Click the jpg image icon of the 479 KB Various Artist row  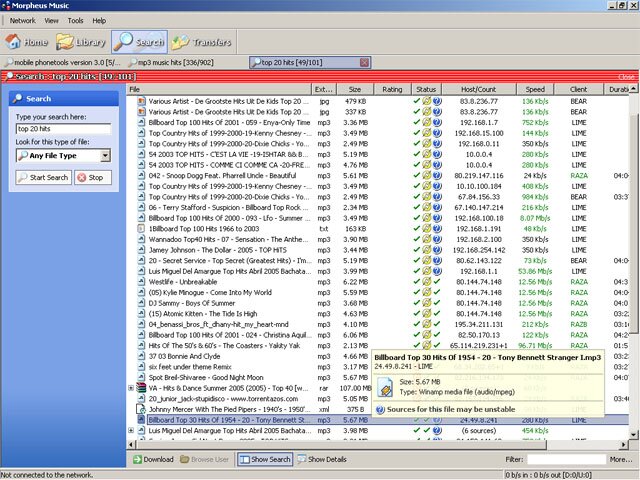coord(141,101)
